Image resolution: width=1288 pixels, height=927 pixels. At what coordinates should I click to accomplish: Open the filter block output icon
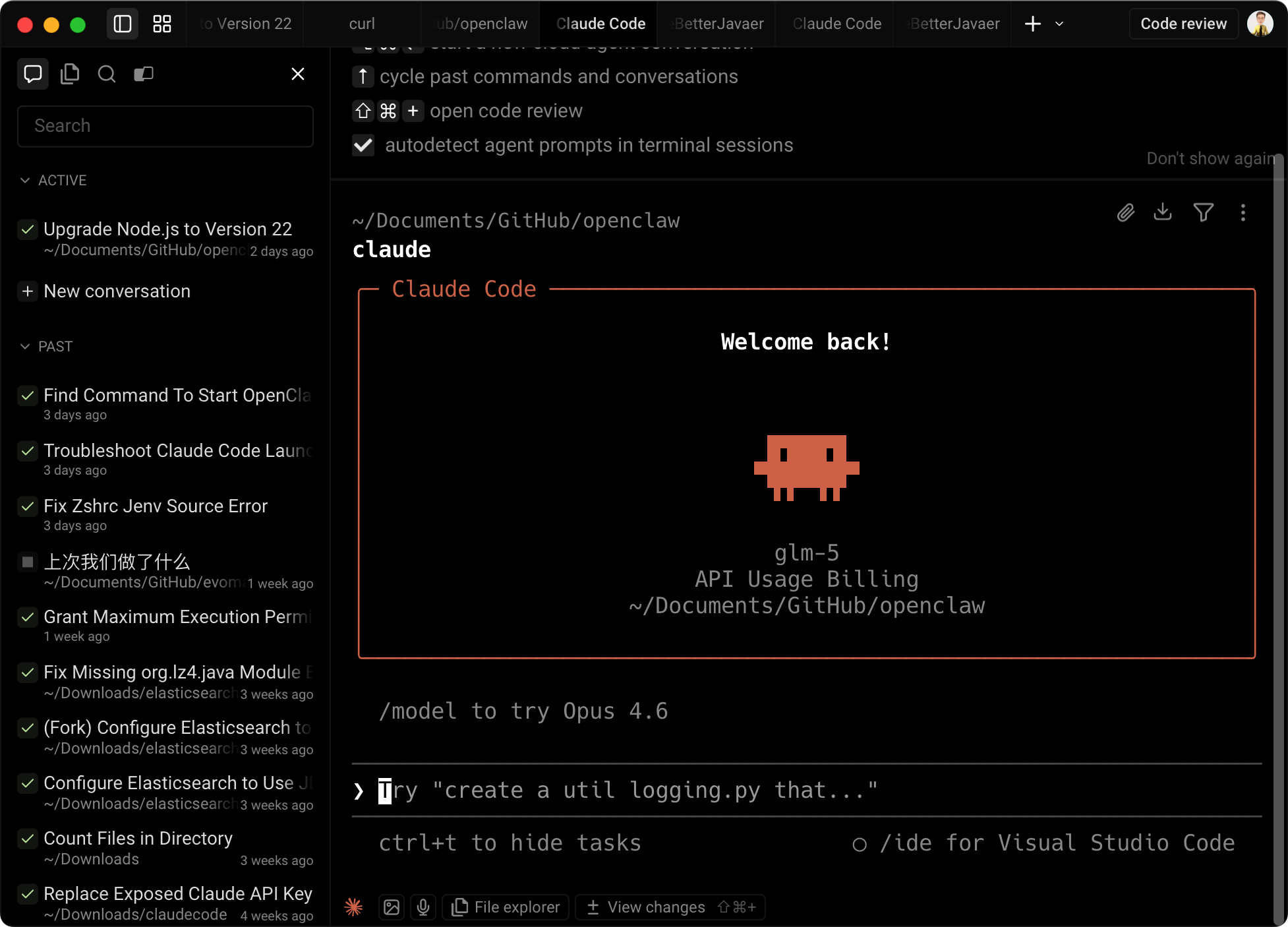coord(1203,212)
